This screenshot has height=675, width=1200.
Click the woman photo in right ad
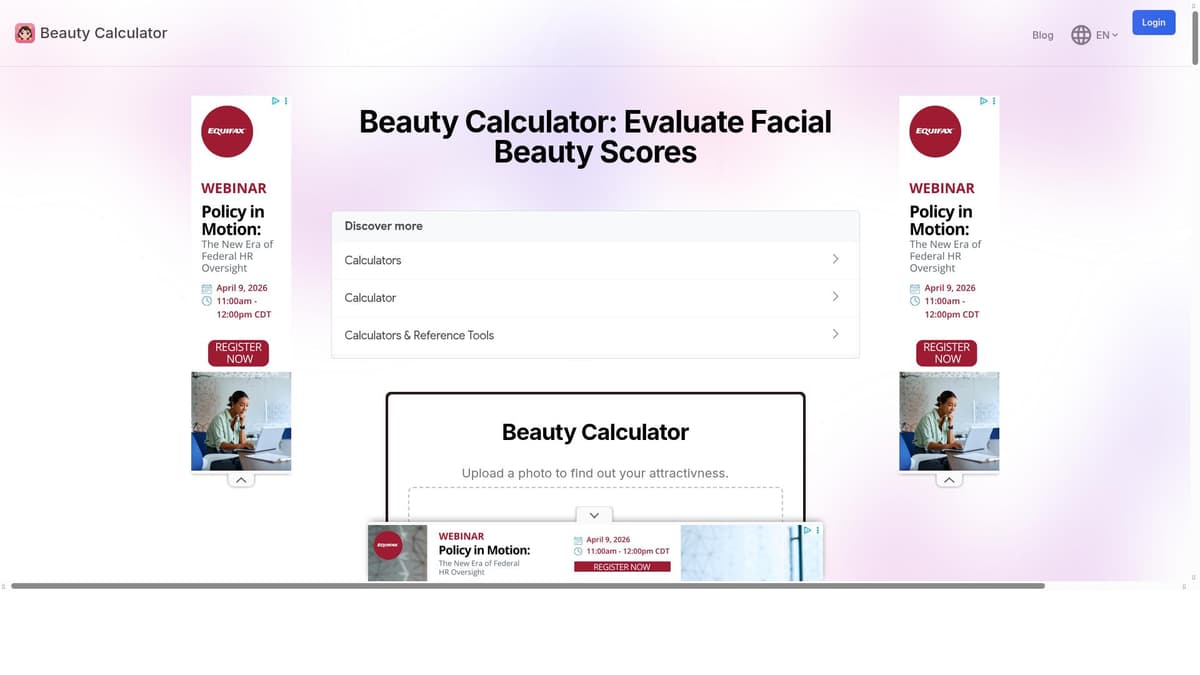[949, 421]
